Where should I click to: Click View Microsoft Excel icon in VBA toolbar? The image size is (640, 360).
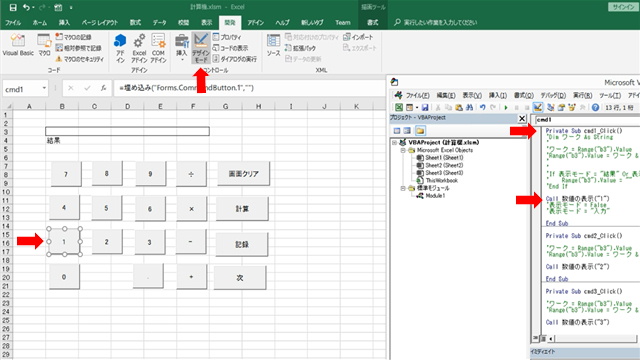pos(399,107)
